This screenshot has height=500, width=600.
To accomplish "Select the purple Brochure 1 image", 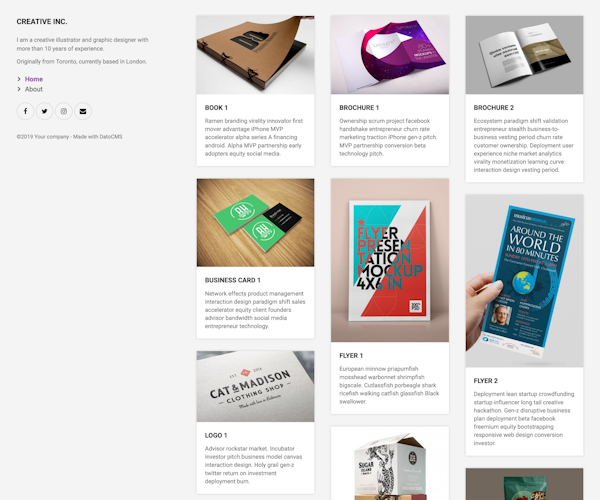I will coord(390,55).
